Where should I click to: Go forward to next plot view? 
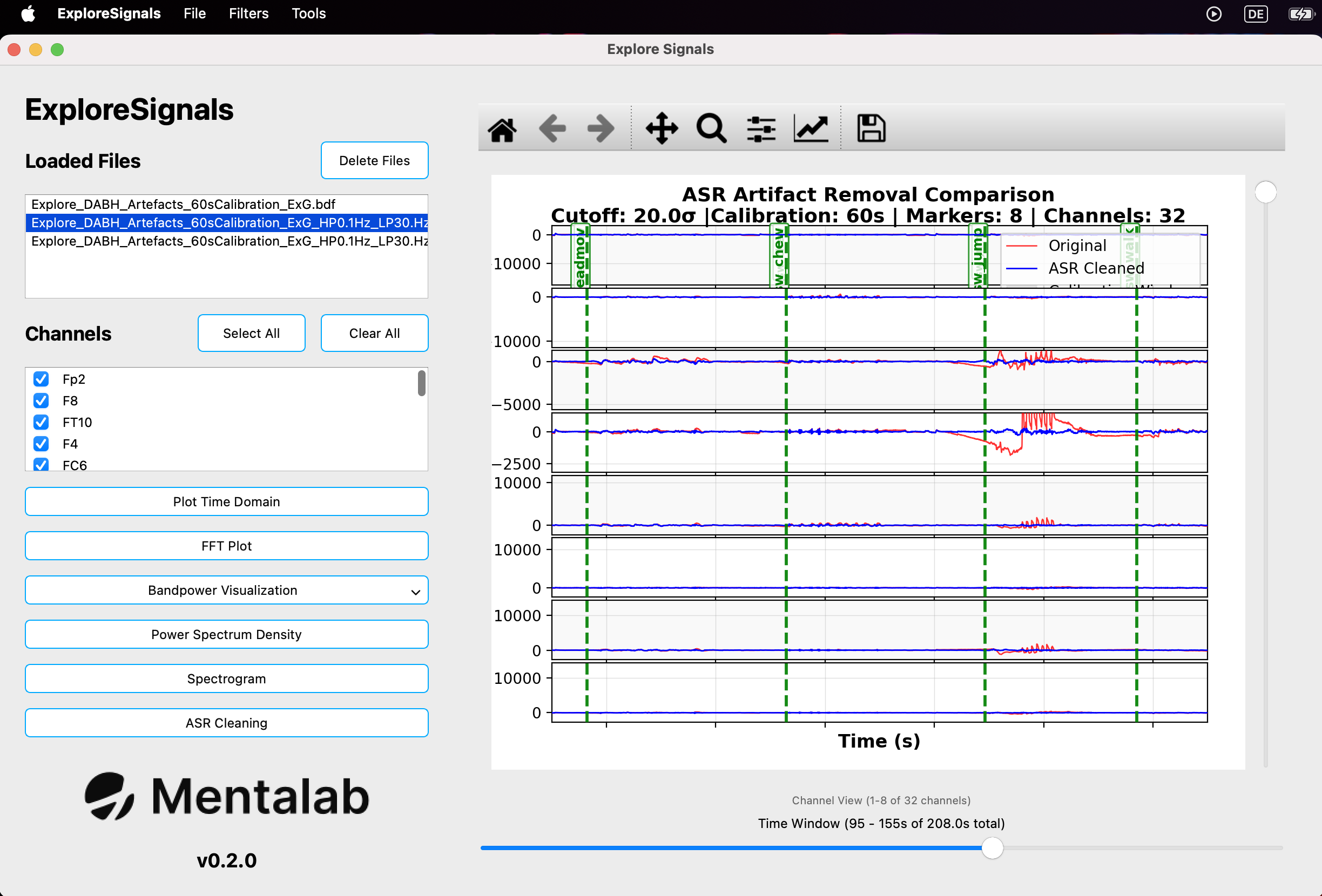coord(601,129)
